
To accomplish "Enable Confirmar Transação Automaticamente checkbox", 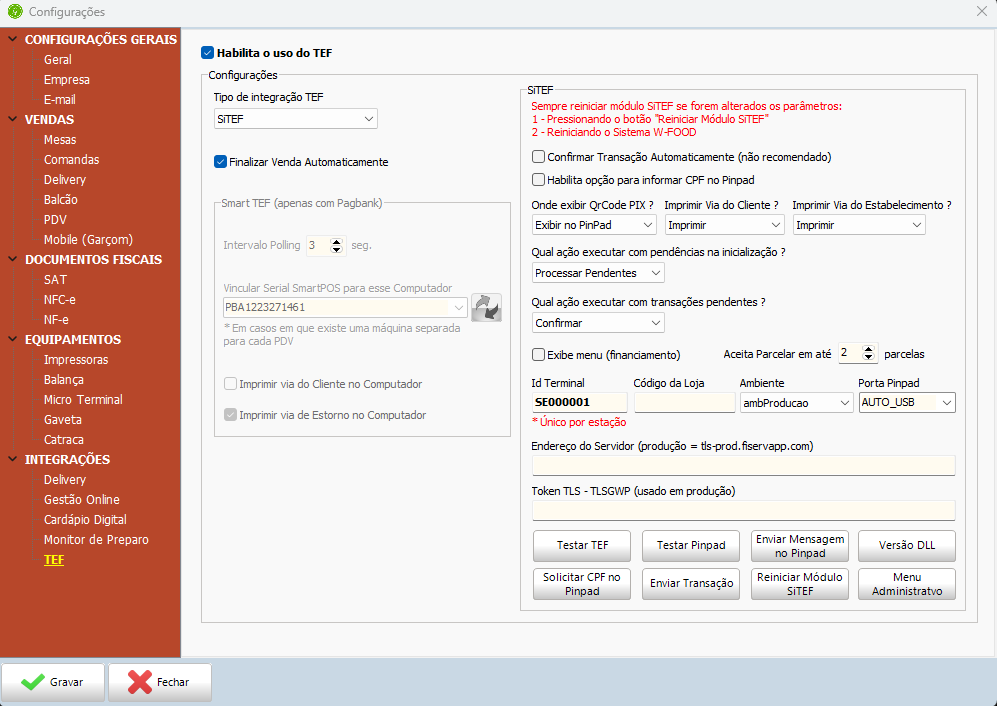I will [x=539, y=156].
